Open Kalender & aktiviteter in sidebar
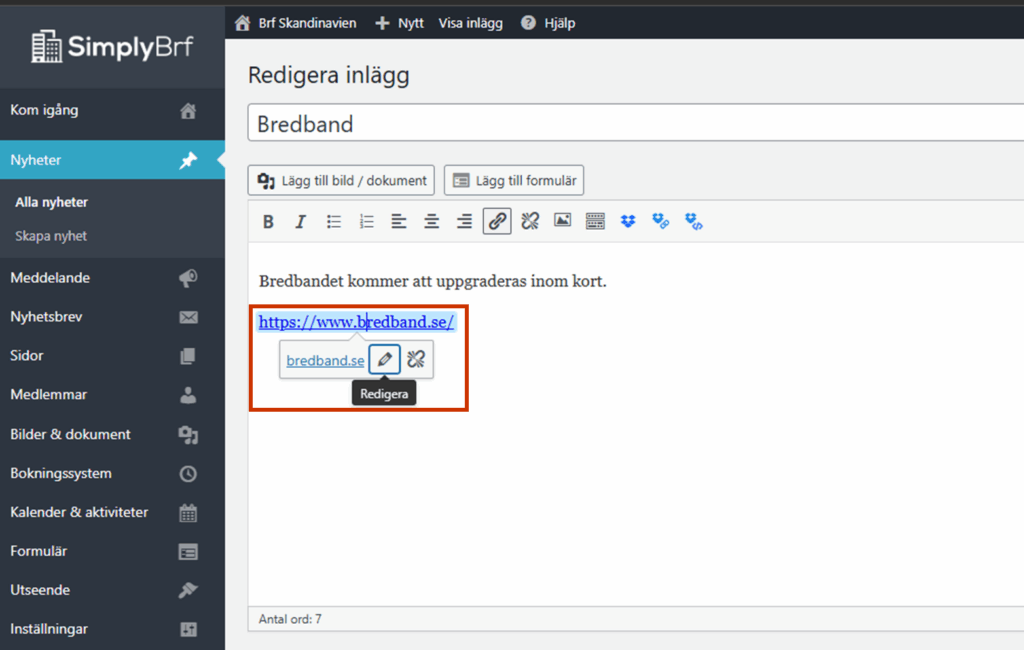This screenshot has width=1024, height=650. pyautogui.click(x=112, y=512)
